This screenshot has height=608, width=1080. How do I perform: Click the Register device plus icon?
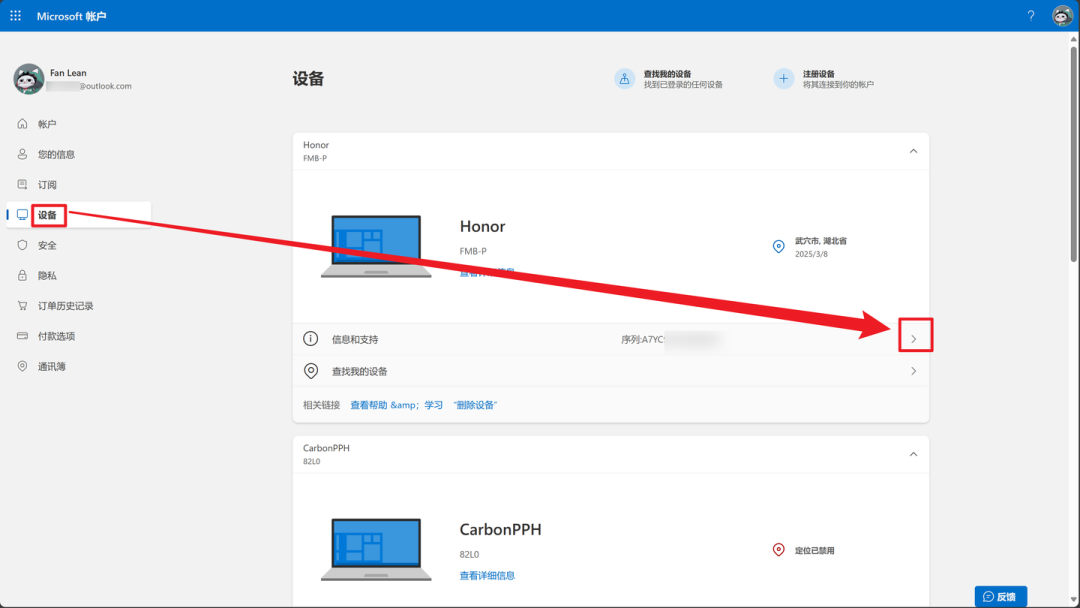click(783, 78)
